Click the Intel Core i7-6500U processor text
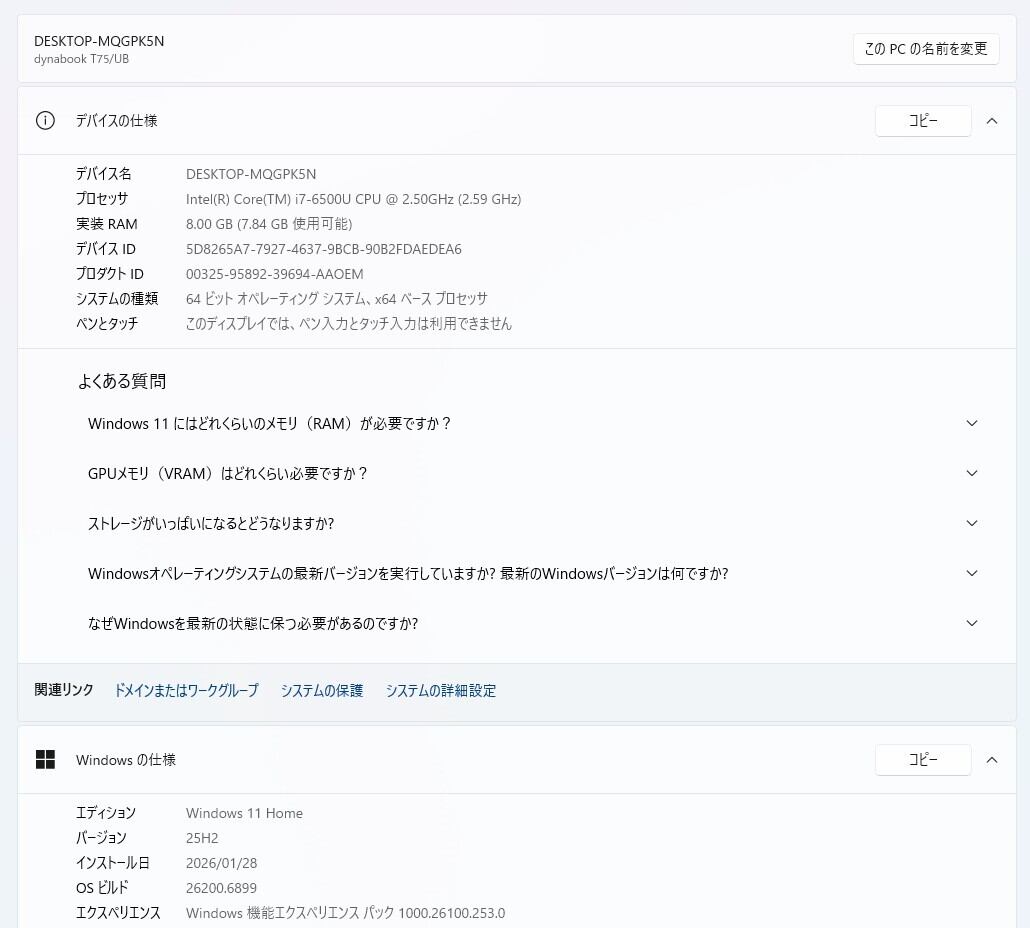 (x=353, y=199)
